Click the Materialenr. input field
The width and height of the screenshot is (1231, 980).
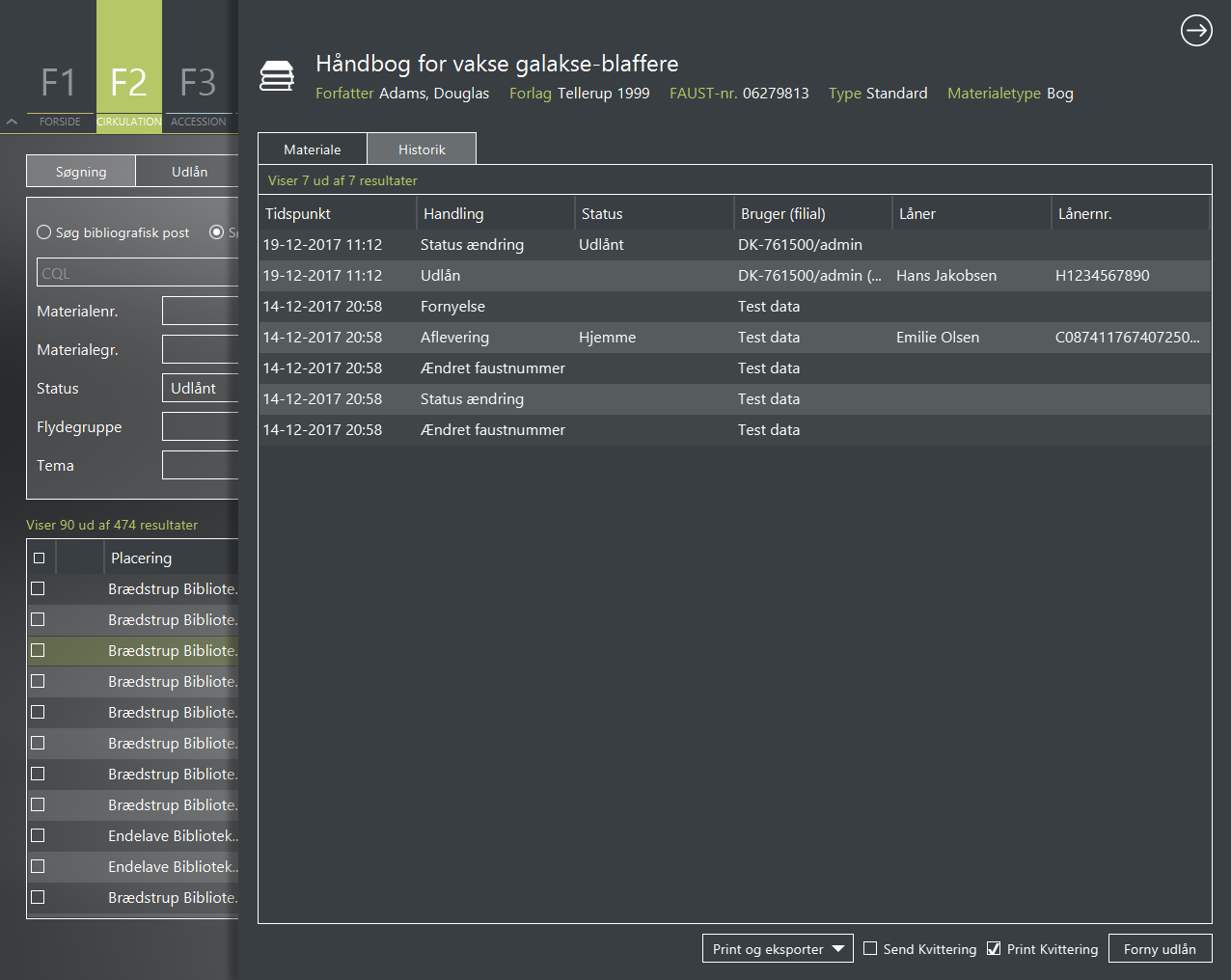pos(200,311)
